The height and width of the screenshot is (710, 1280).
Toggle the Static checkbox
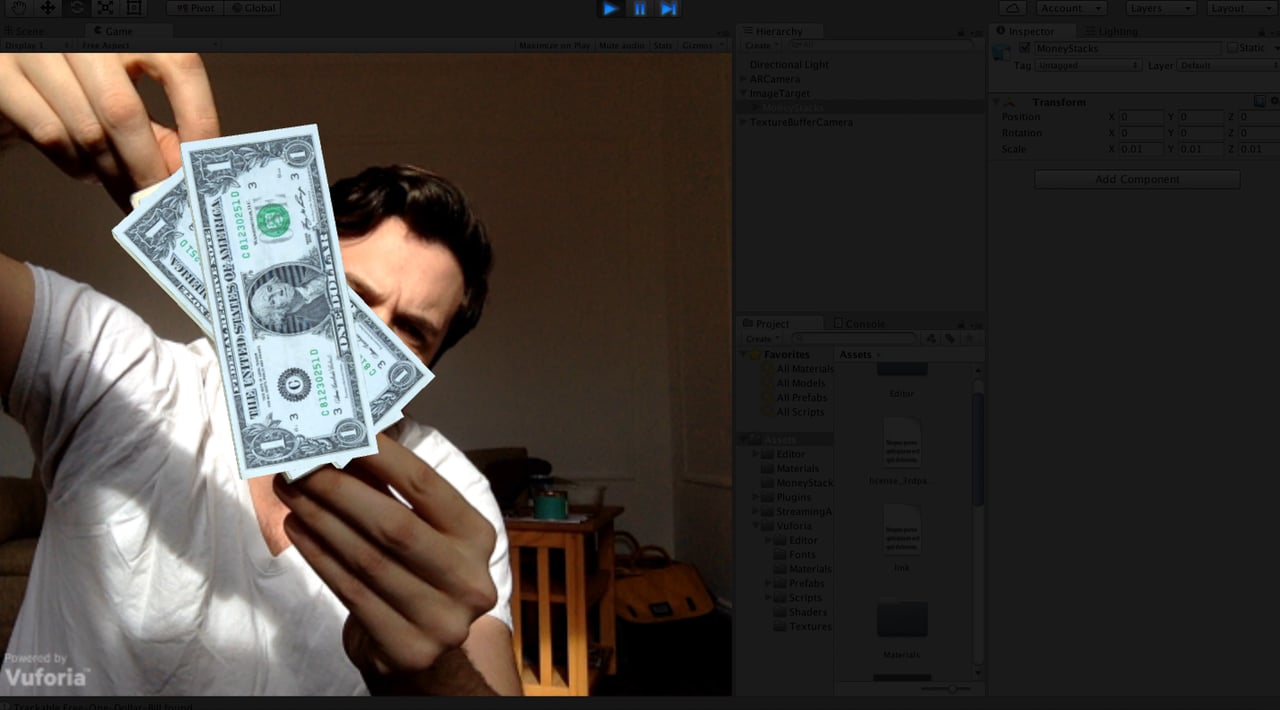[1232, 48]
